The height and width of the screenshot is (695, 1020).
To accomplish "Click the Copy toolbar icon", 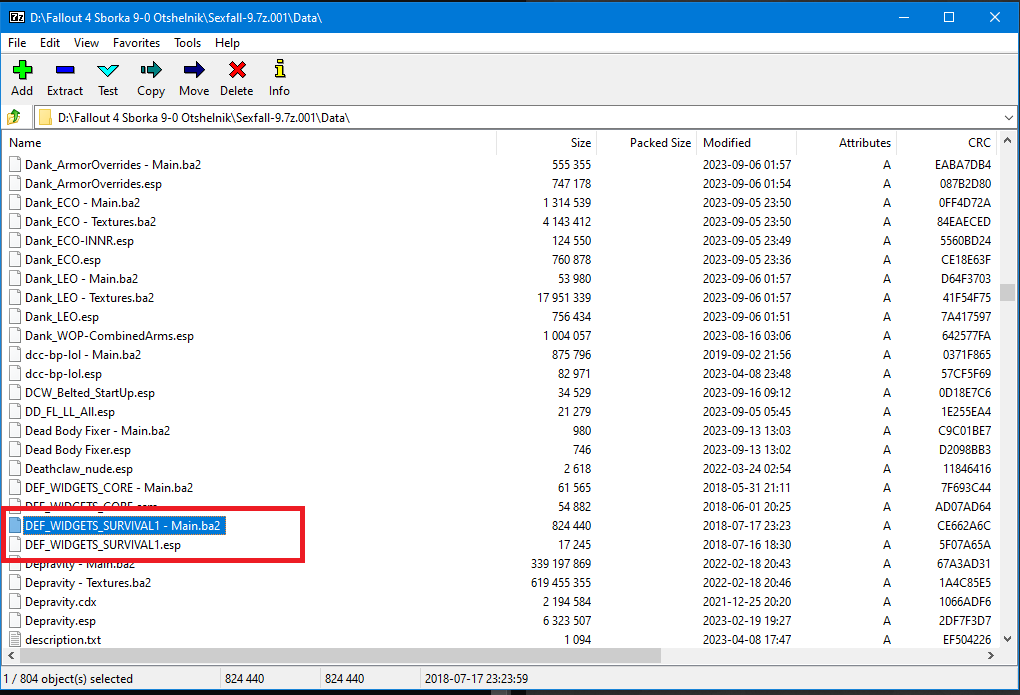I will click(x=151, y=78).
